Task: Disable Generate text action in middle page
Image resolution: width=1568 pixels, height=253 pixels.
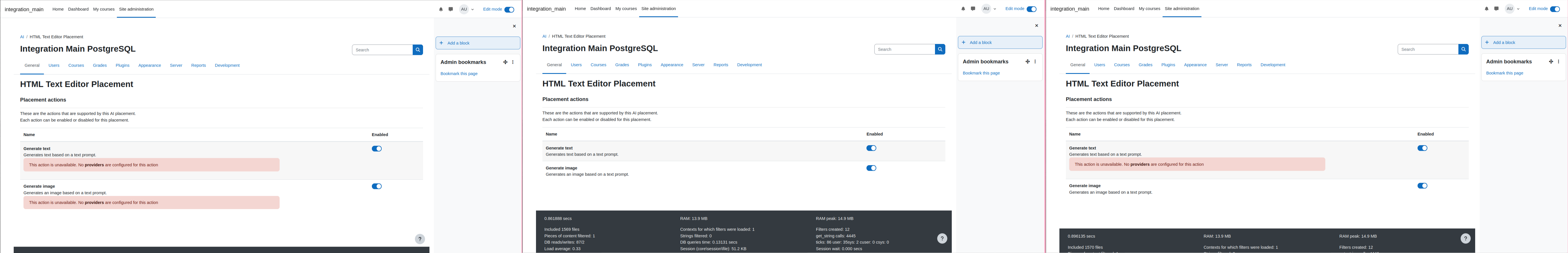Action: pyautogui.click(x=872, y=148)
